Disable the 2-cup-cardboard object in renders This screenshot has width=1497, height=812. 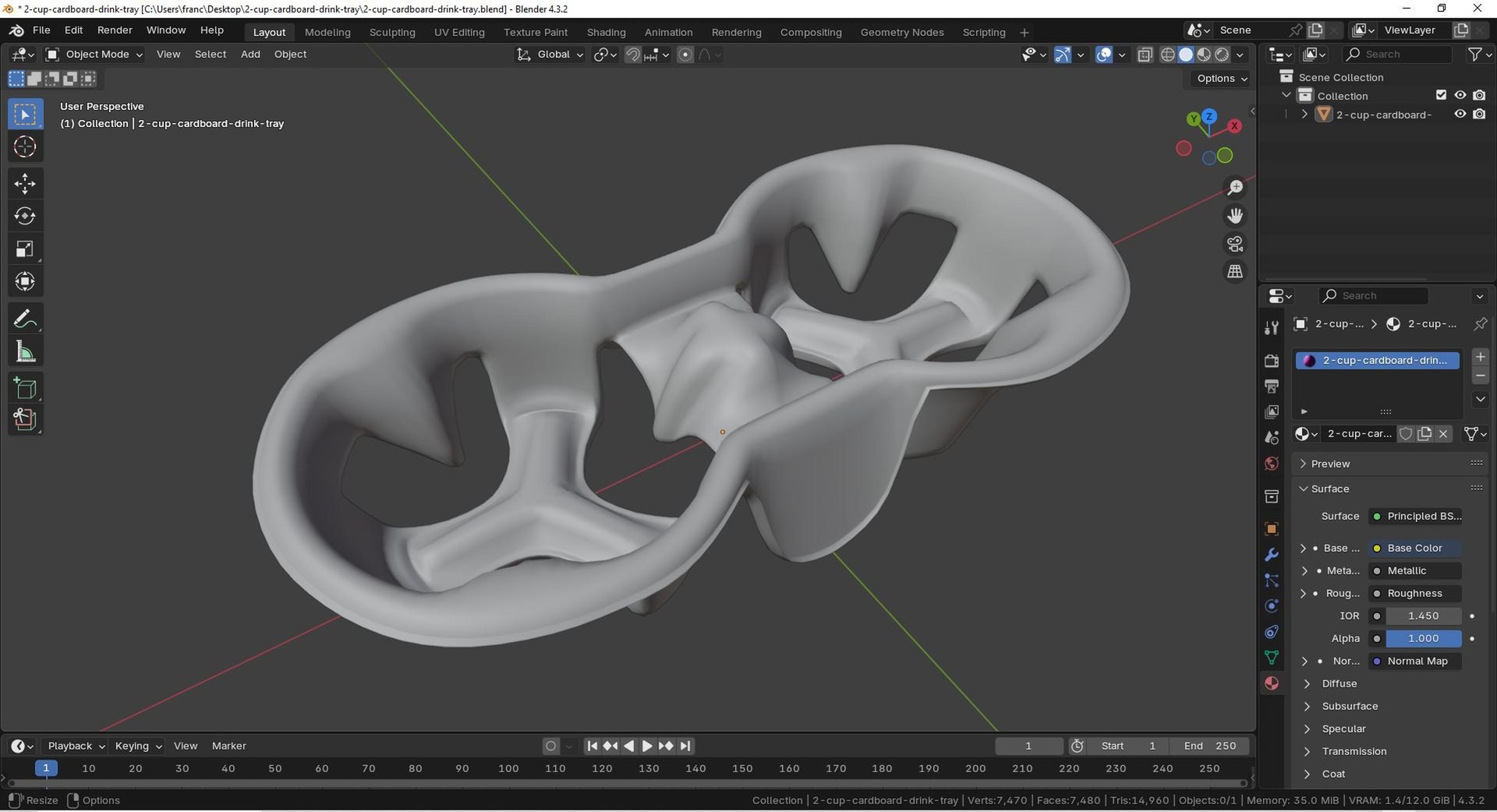pos(1479,114)
